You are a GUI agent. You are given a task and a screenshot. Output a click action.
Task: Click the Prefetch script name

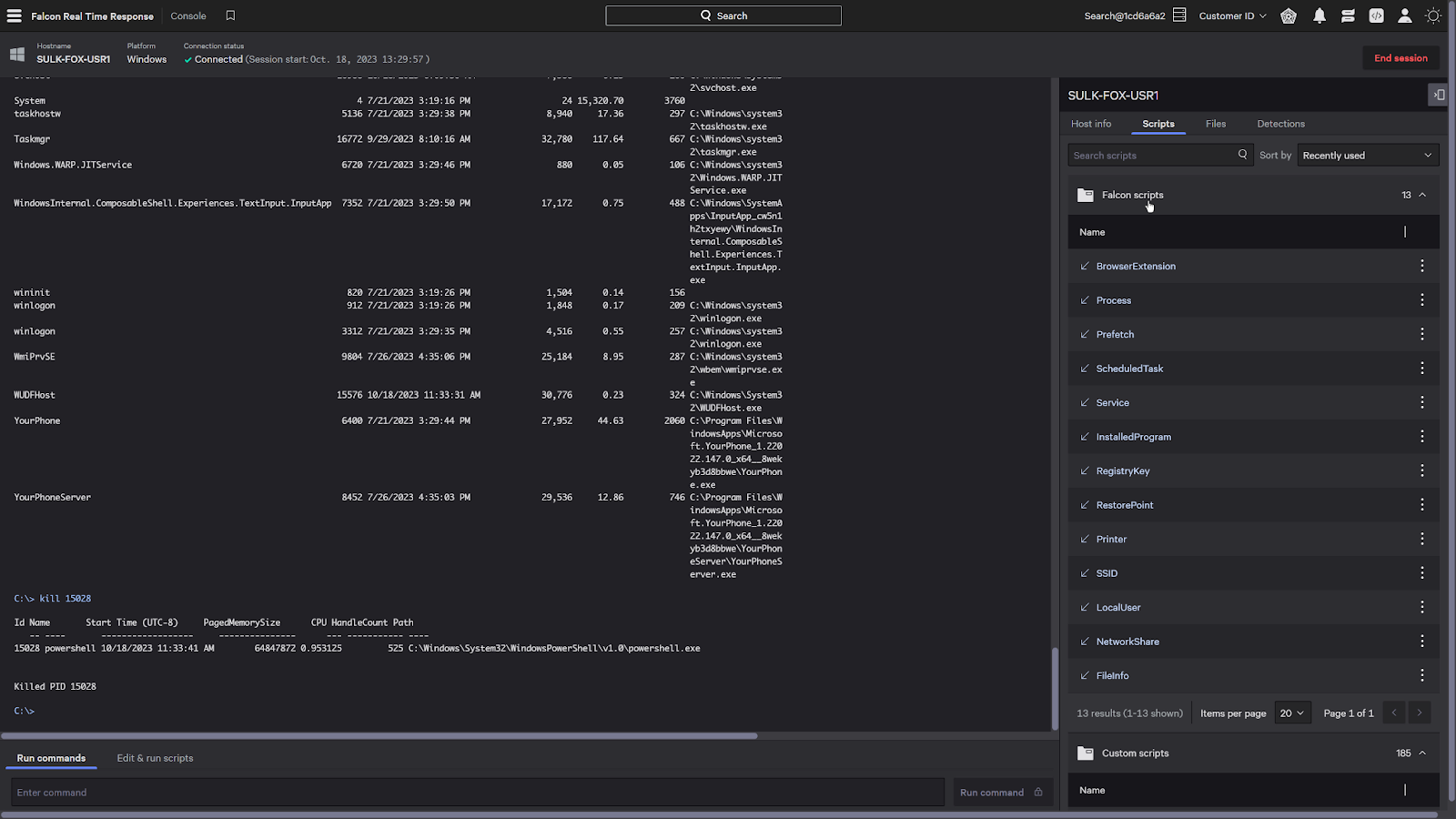point(1115,334)
